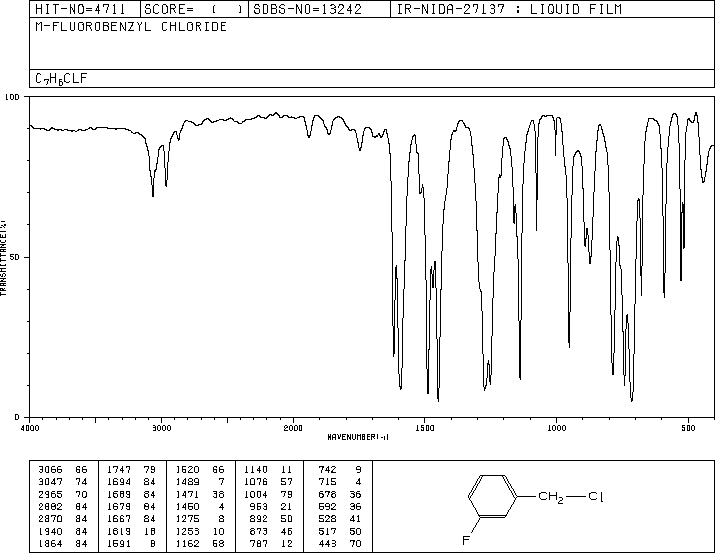Click the 1000 wavenumber axis label
The width and height of the screenshot is (715, 553).
click(x=556, y=428)
